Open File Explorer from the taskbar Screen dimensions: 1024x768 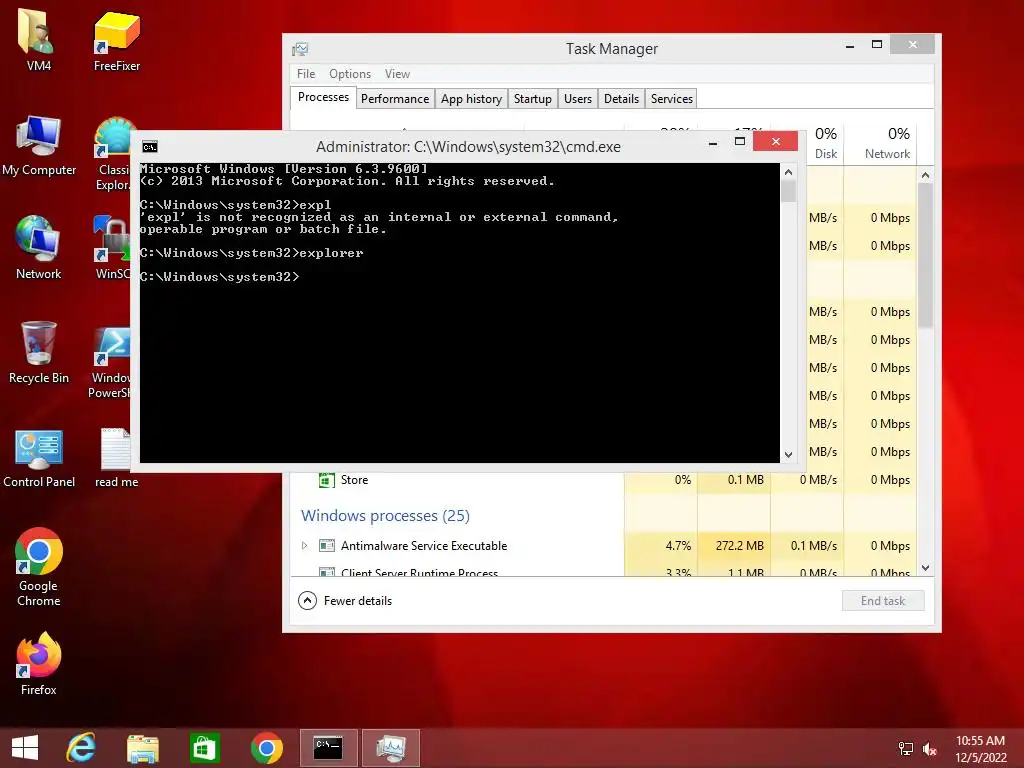point(142,748)
